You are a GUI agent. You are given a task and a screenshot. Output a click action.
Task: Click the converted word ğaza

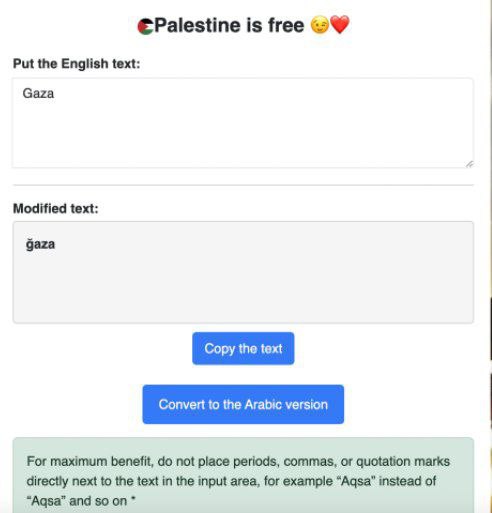point(40,244)
